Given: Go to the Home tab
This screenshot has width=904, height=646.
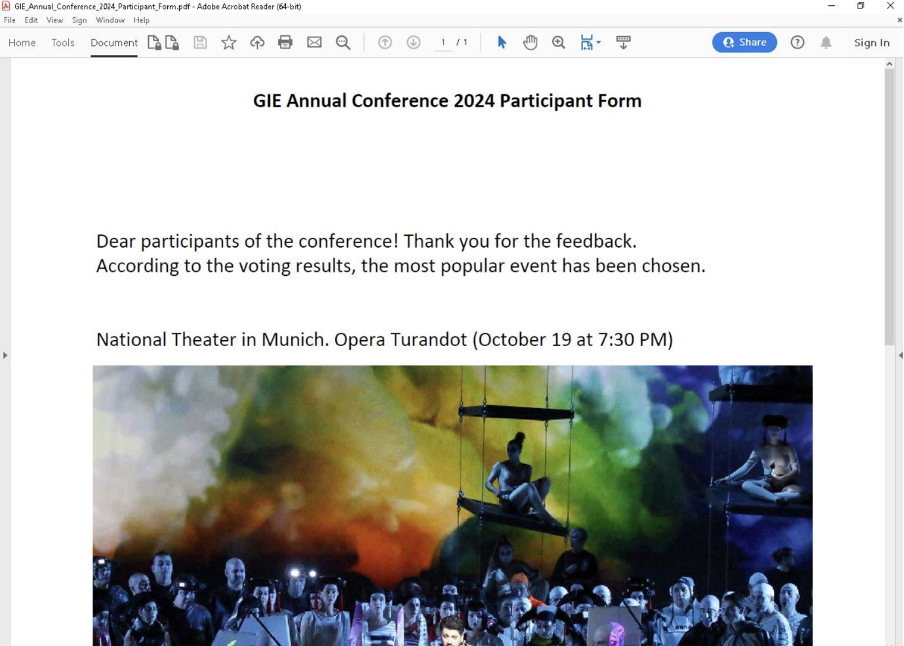Looking at the screenshot, I should (22, 42).
